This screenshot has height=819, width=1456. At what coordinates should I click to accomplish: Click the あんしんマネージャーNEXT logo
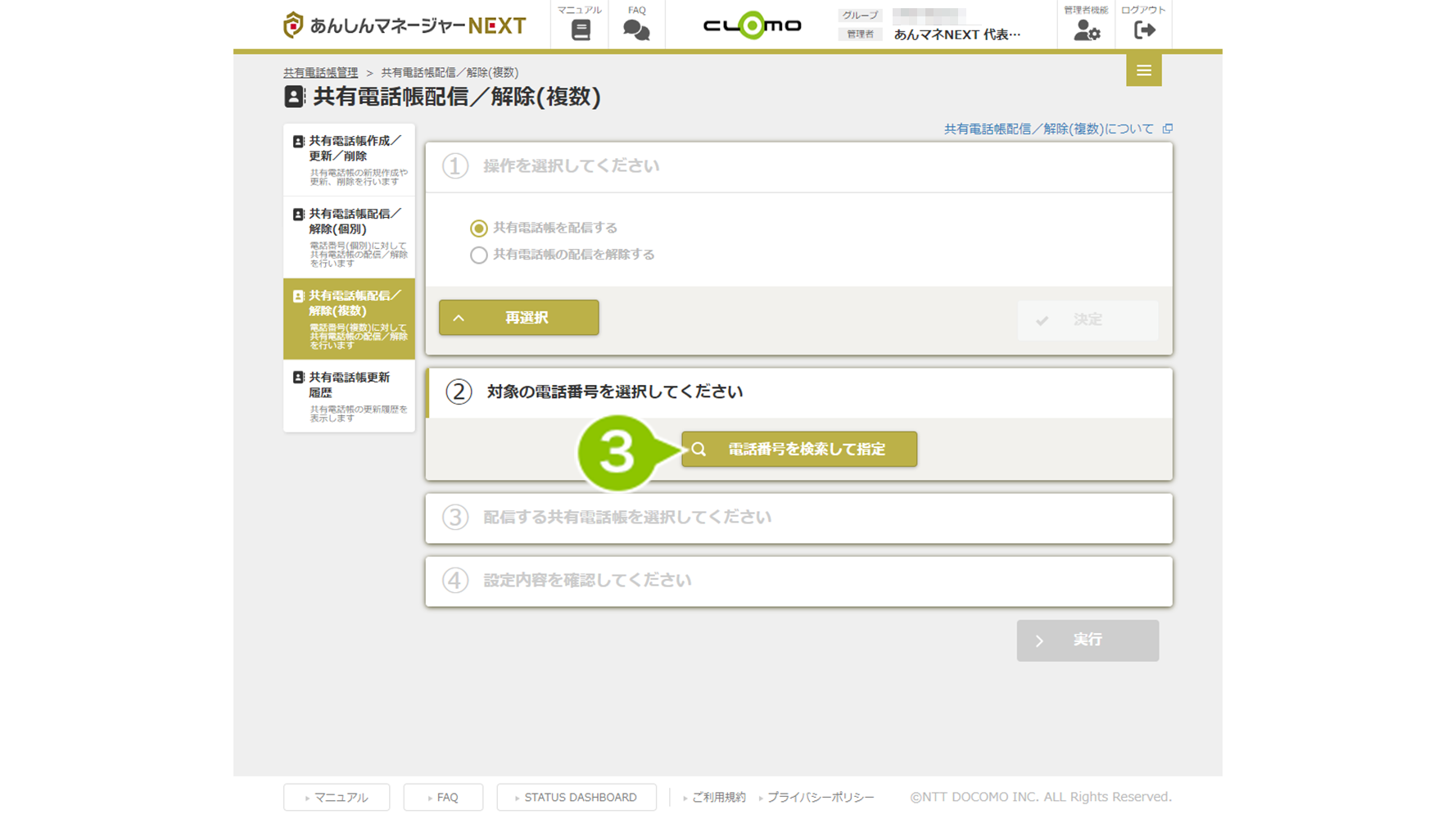point(405,25)
